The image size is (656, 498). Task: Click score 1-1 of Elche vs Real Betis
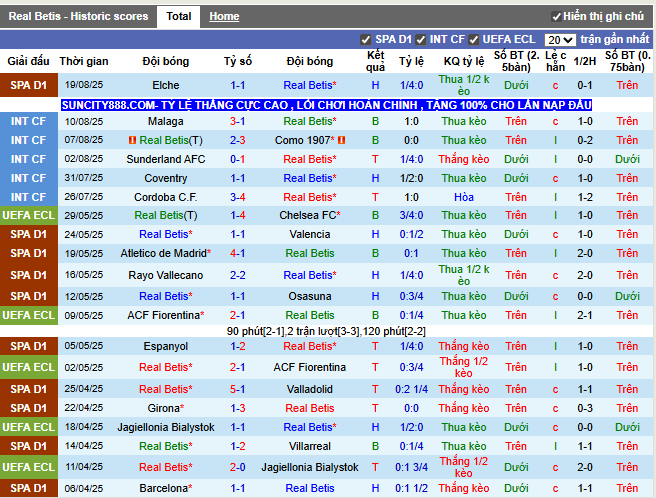pos(238,85)
